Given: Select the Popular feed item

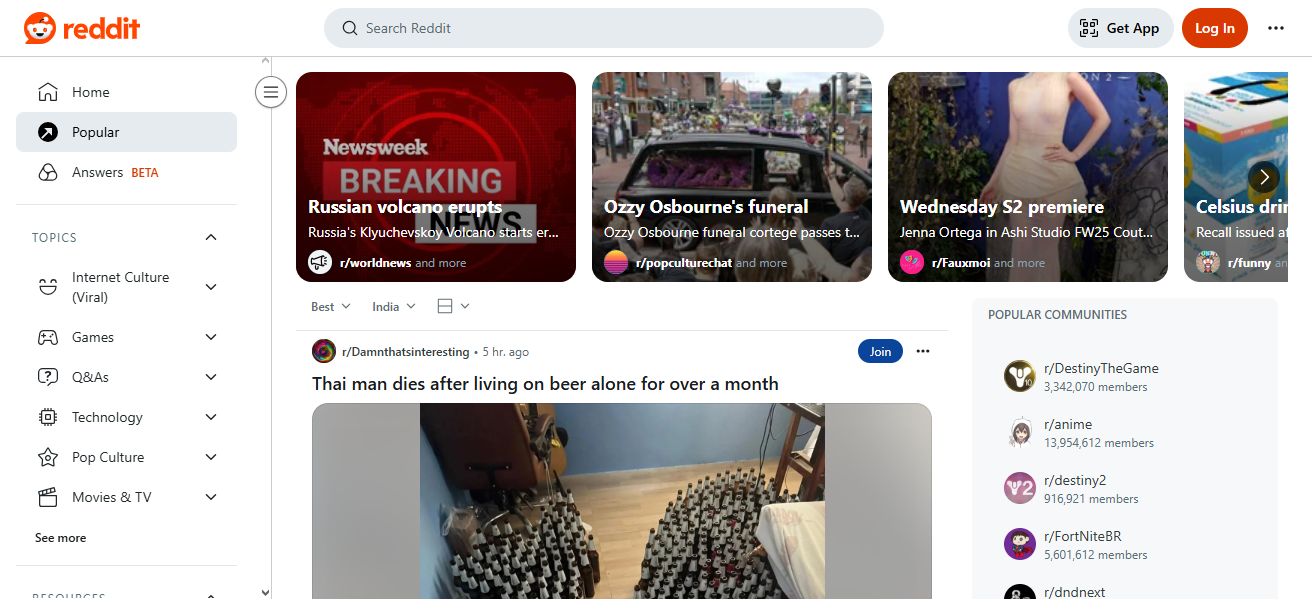Looking at the screenshot, I should (126, 132).
